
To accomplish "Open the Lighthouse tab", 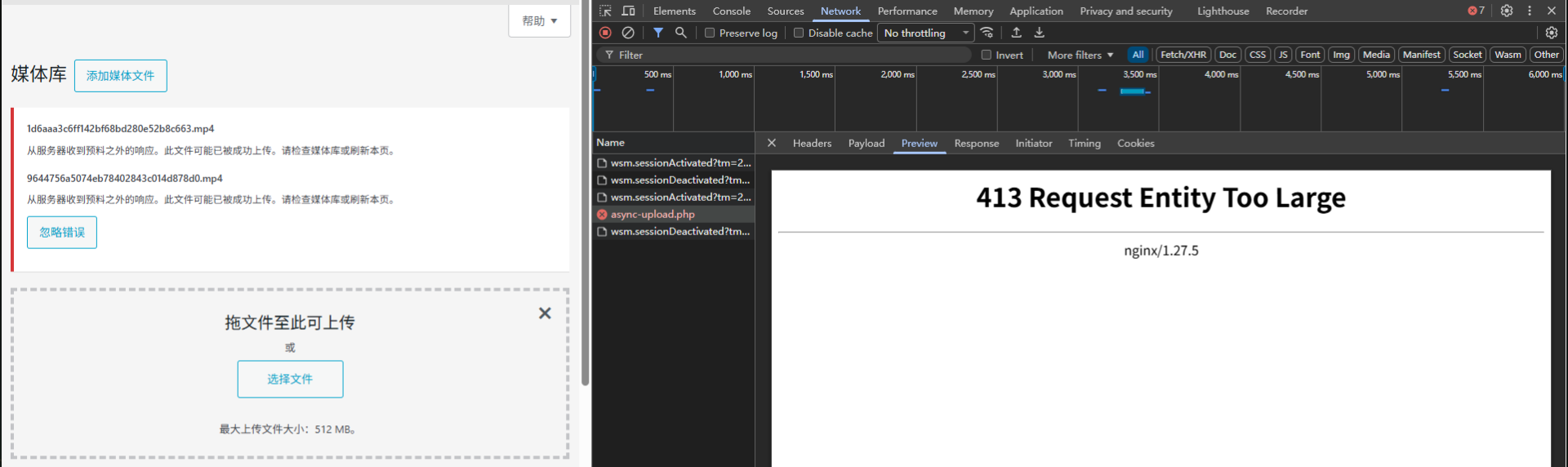I will [x=1223, y=11].
